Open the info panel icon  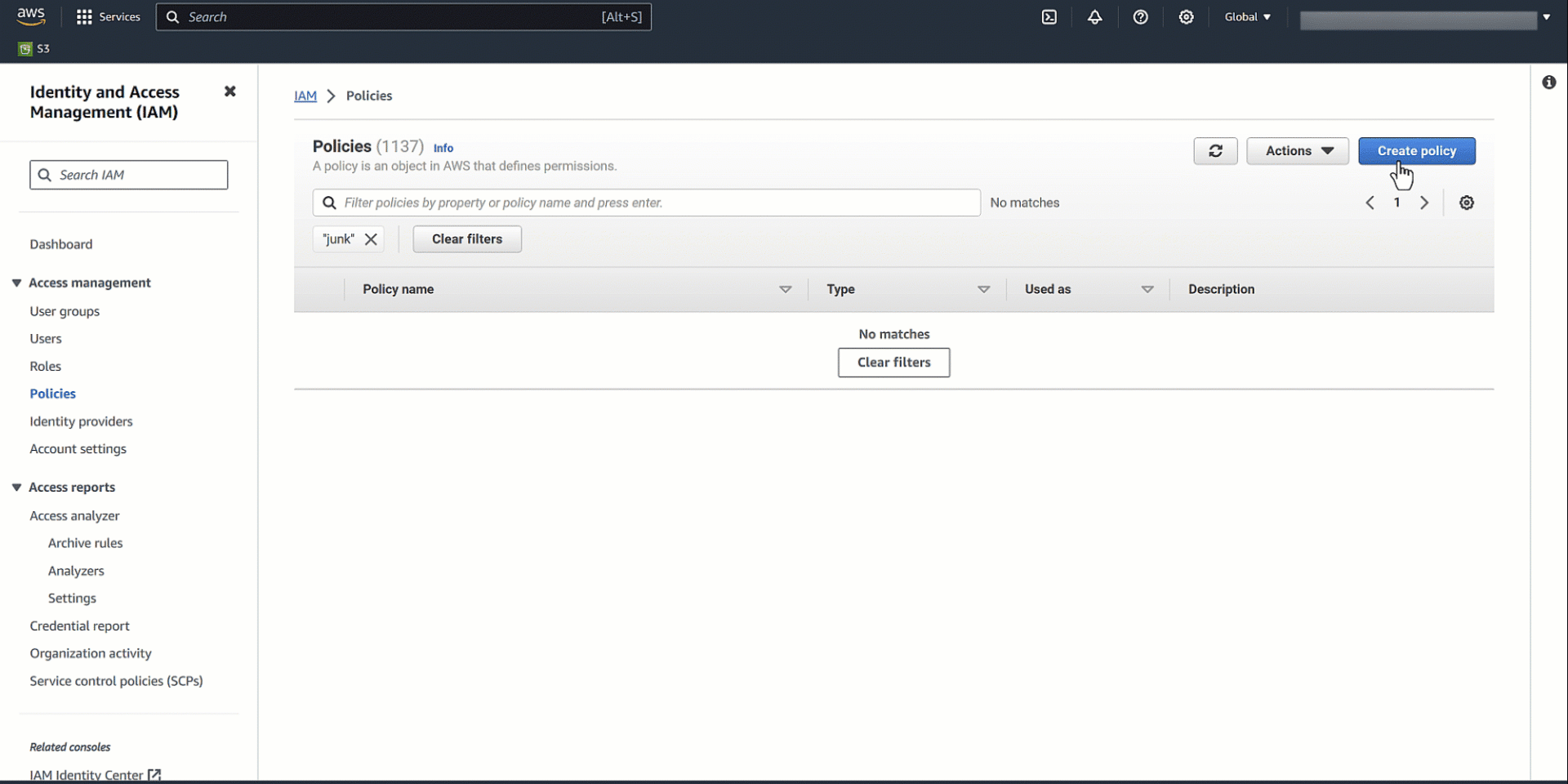(x=1549, y=82)
